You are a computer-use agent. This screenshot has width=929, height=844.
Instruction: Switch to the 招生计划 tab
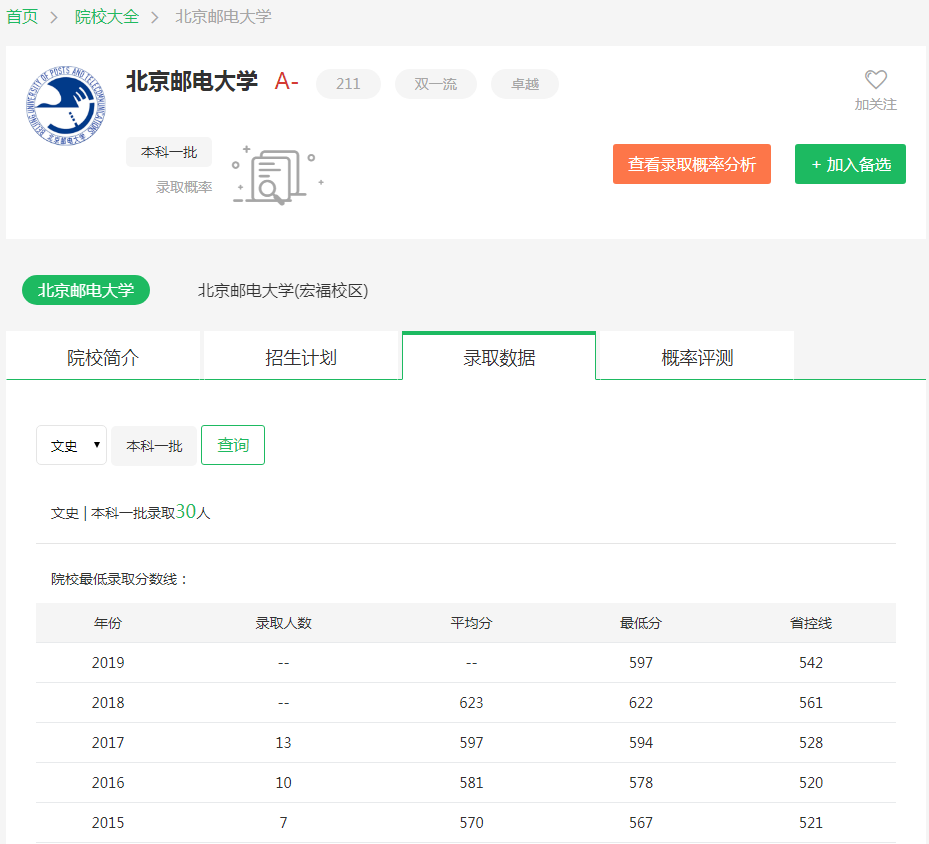301,358
